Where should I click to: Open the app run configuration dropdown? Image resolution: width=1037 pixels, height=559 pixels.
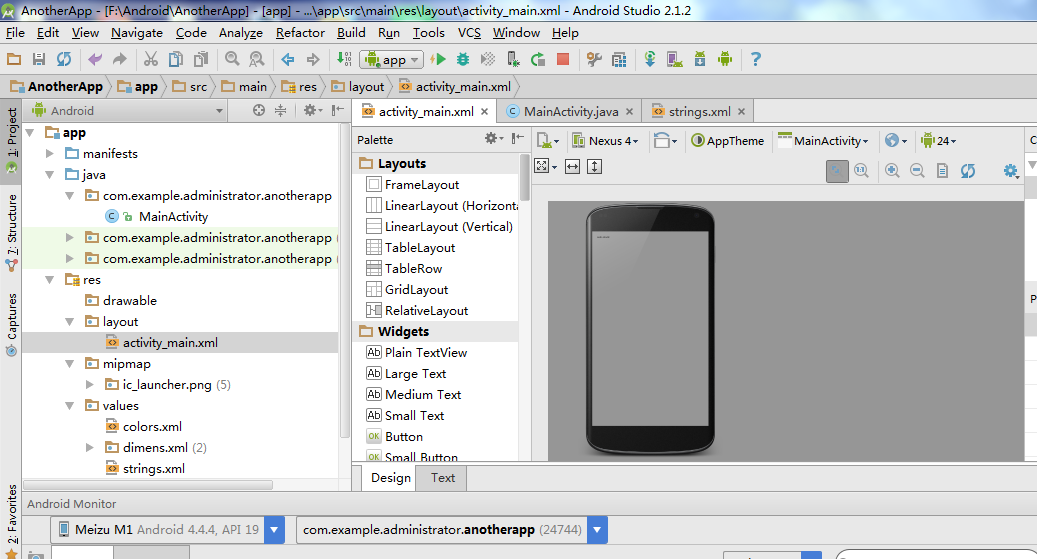pyautogui.click(x=392, y=60)
